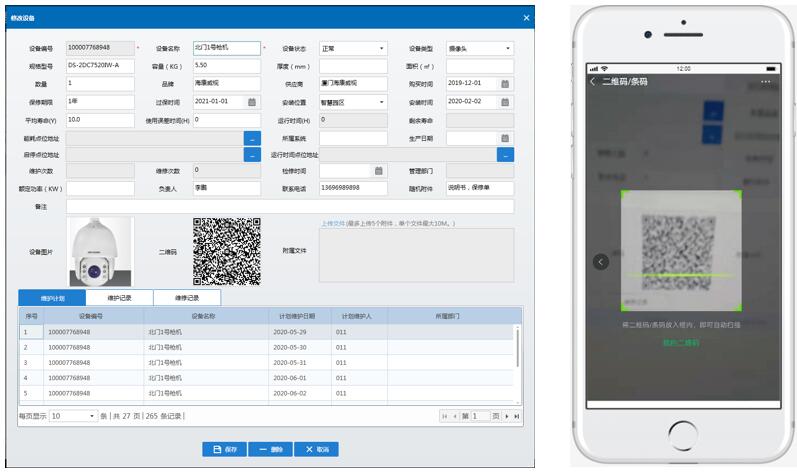797x472 pixels.
Task: Click average lifespan field 10.0
Action: [100, 120]
